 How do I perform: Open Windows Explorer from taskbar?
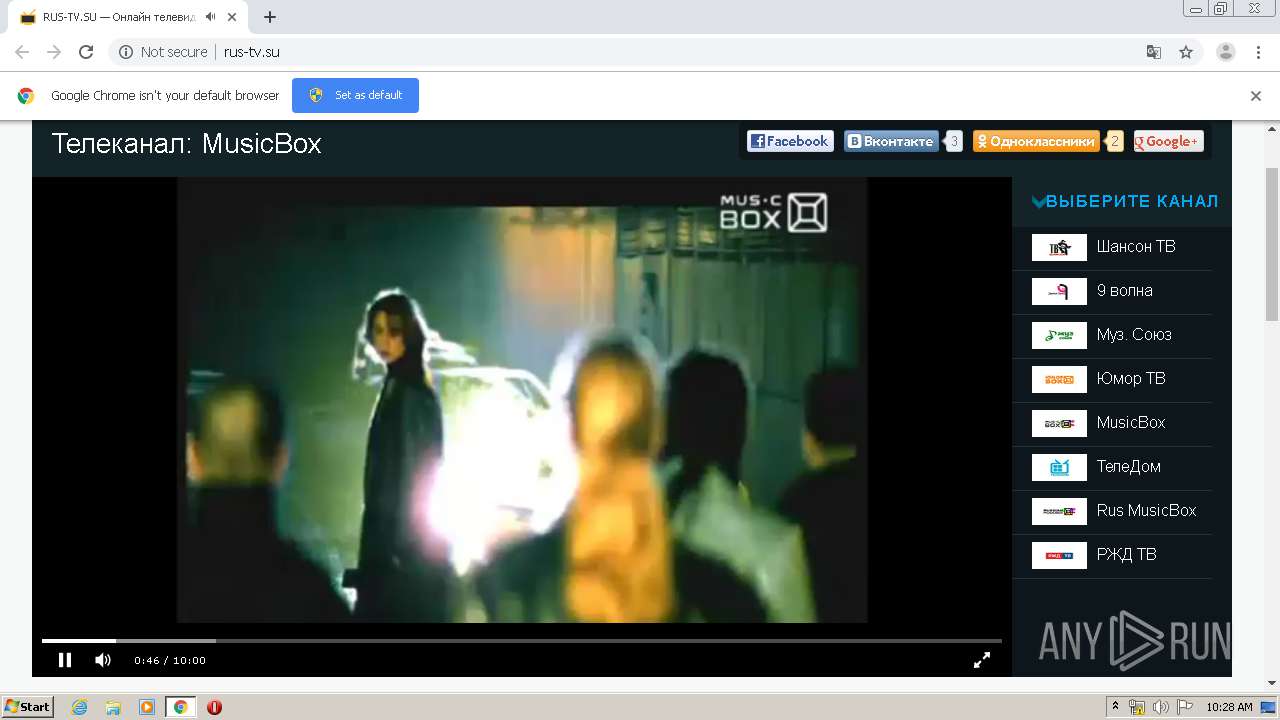coord(113,707)
